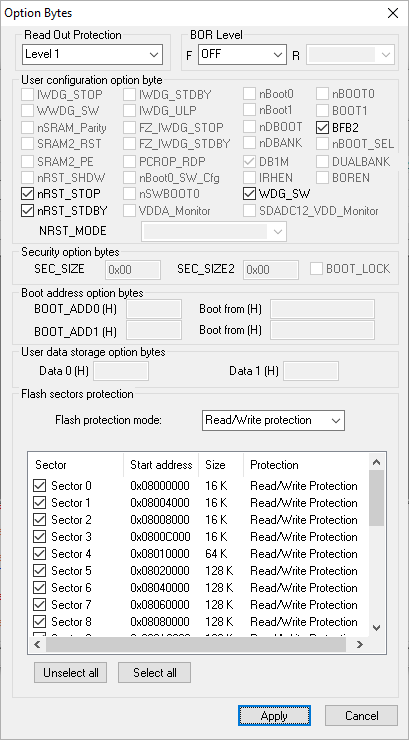
Task: Toggle the Sector 4 protection checkbox
Action: tap(40, 554)
